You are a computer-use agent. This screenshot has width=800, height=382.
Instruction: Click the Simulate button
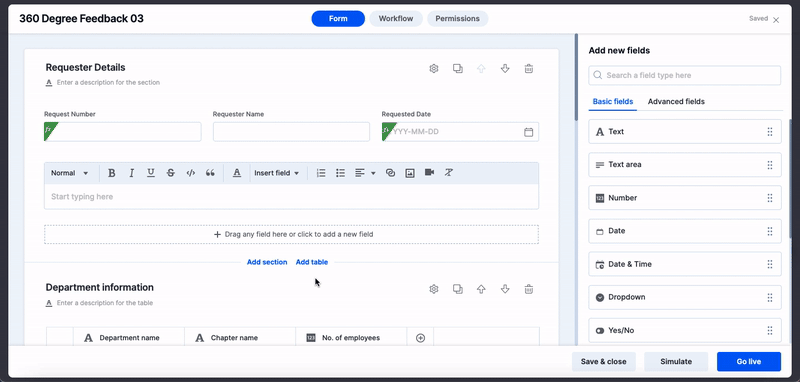pyautogui.click(x=676, y=362)
